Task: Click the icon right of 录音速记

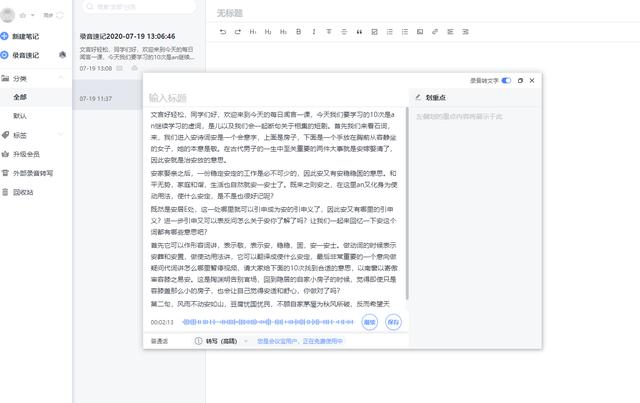Action: (62, 54)
